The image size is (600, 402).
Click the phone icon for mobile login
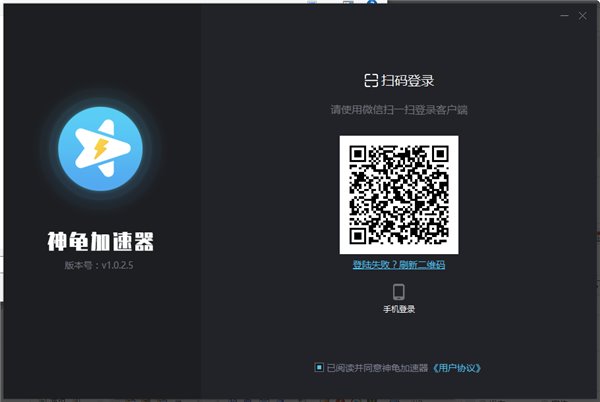pyautogui.click(x=399, y=292)
